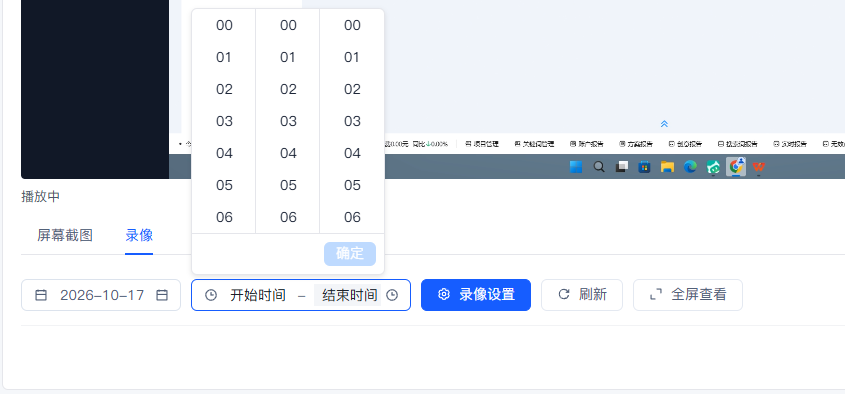
Task: Choose second 01 in the last time column
Action: tap(352, 57)
